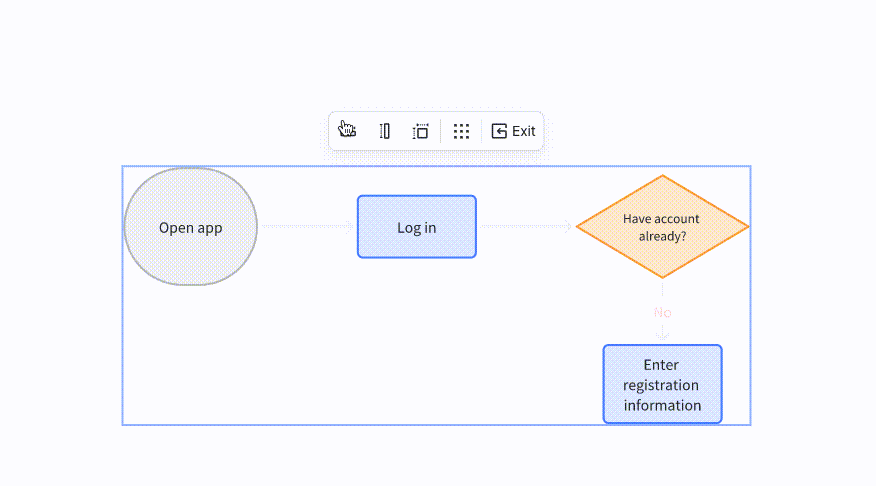876x486 pixels.
Task: Select the Enter registration information box
Action: pyautogui.click(x=663, y=384)
